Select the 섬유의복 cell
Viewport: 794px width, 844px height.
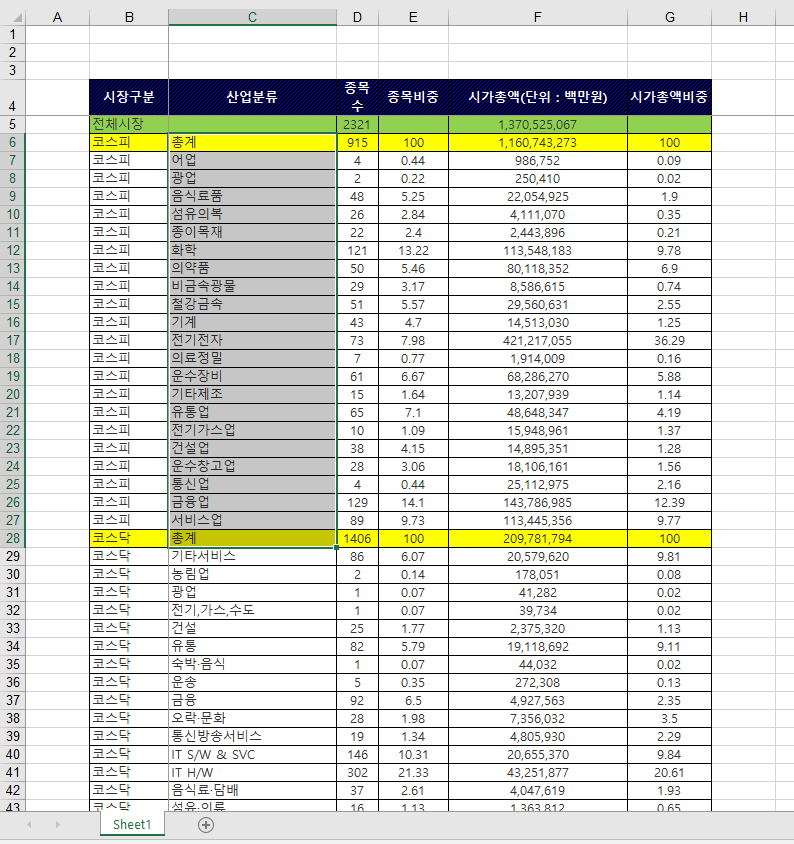click(252, 214)
